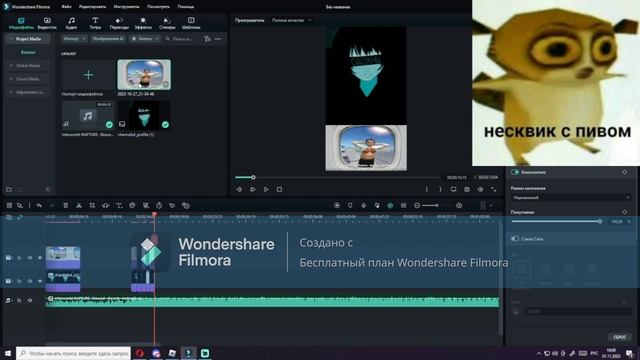The width and height of the screenshot is (640, 360).
Task: Open the Редактировать menu
Action: (x=93, y=7)
